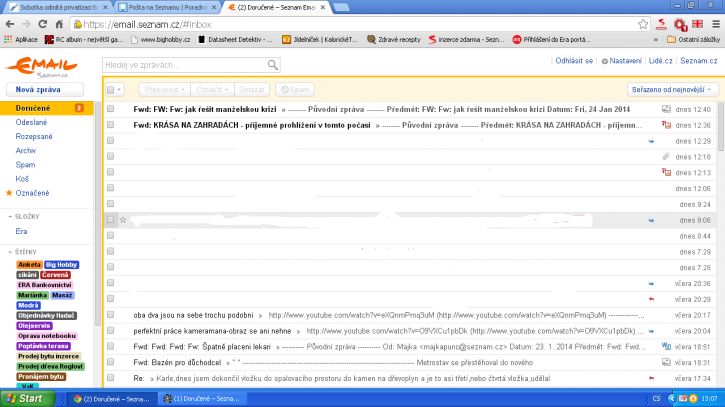Select checkbox of the 12:06 message

(111, 188)
